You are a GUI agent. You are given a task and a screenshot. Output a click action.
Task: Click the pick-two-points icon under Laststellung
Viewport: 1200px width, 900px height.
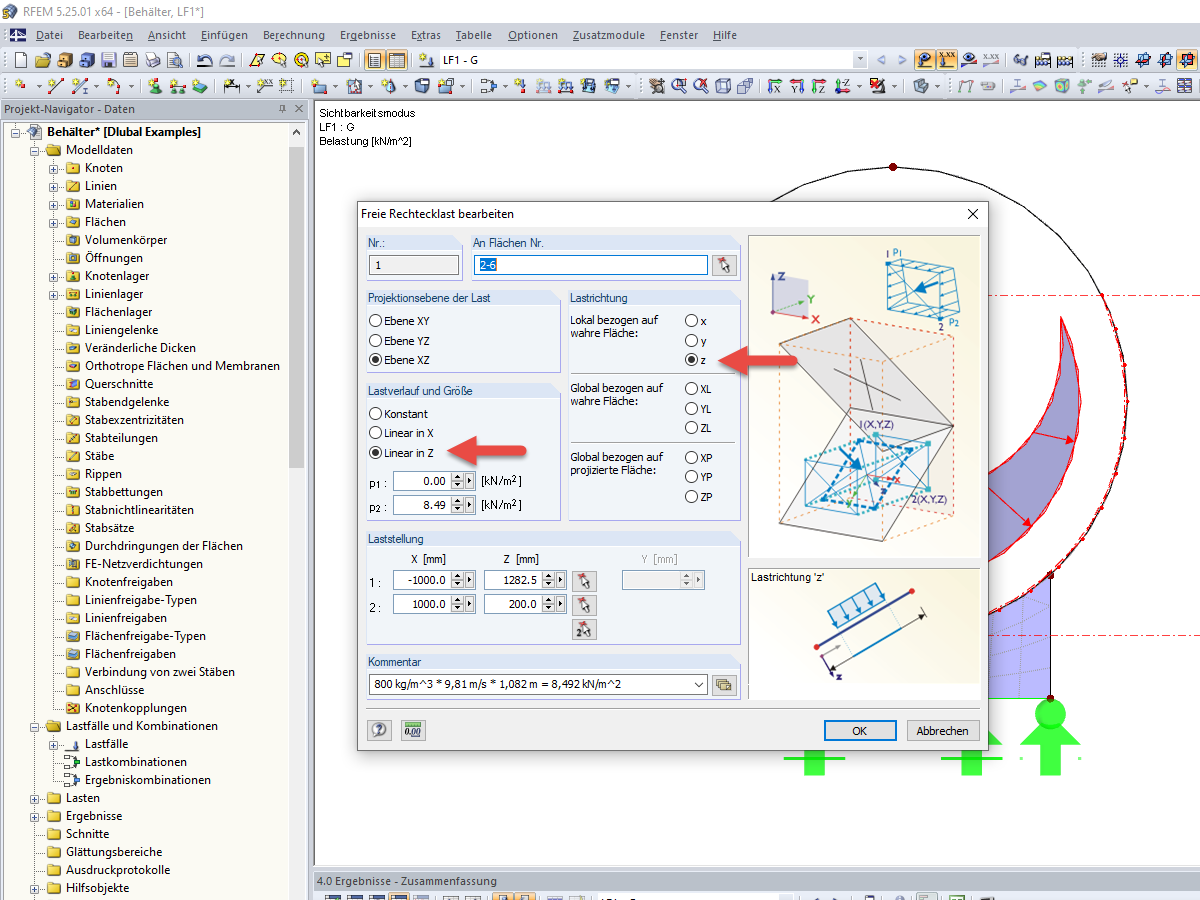pyautogui.click(x=586, y=630)
